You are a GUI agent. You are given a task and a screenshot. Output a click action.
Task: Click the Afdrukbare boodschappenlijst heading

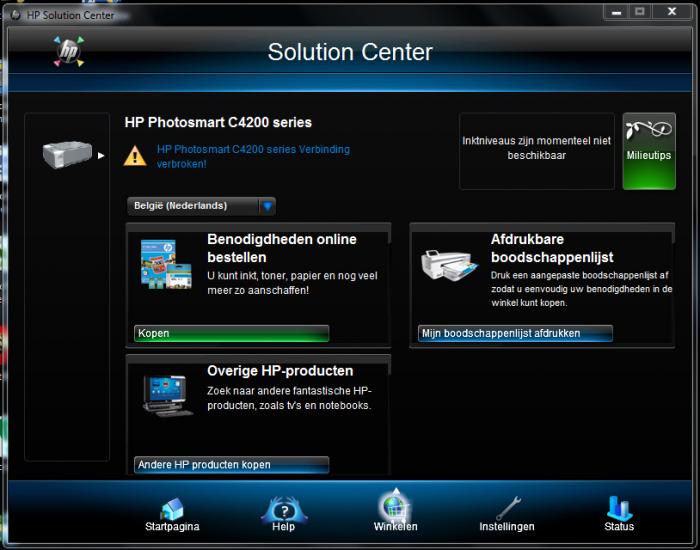552,248
